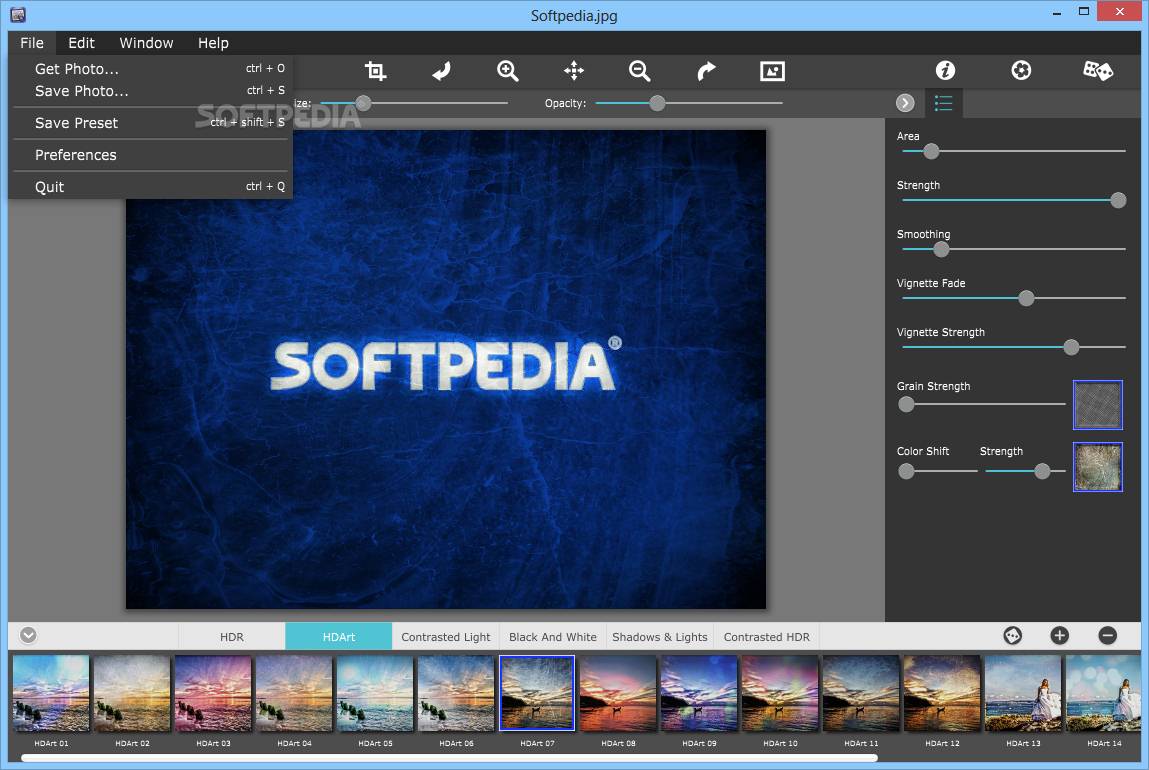
Task: Select the color shift texture swatch
Action: 1098,467
